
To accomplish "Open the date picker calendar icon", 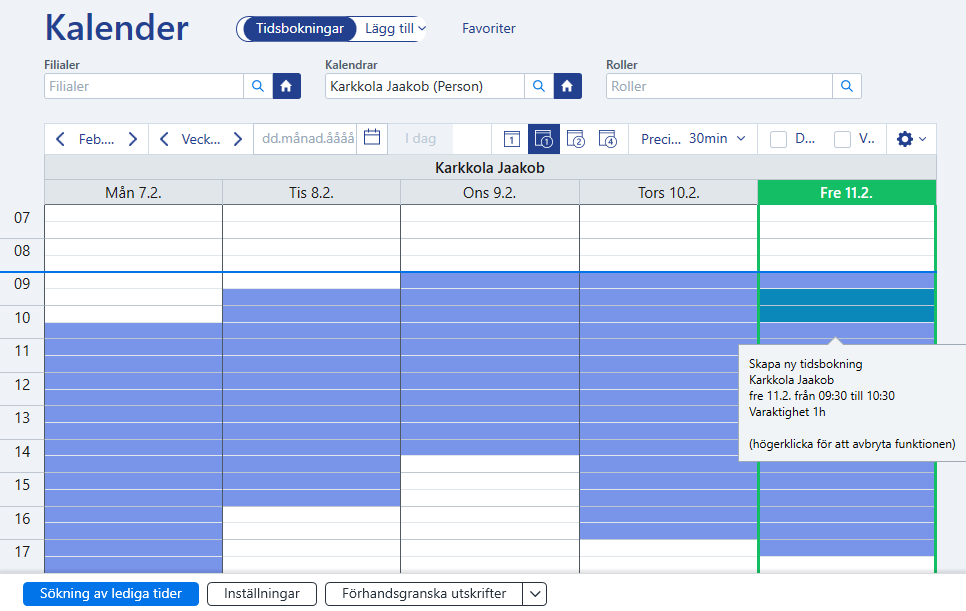I will [x=372, y=137].
